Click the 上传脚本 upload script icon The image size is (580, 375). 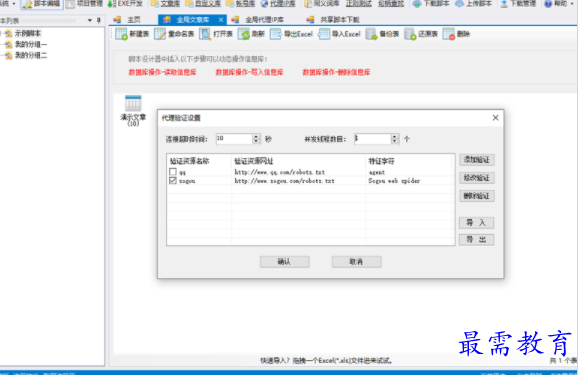pos(459,4)
